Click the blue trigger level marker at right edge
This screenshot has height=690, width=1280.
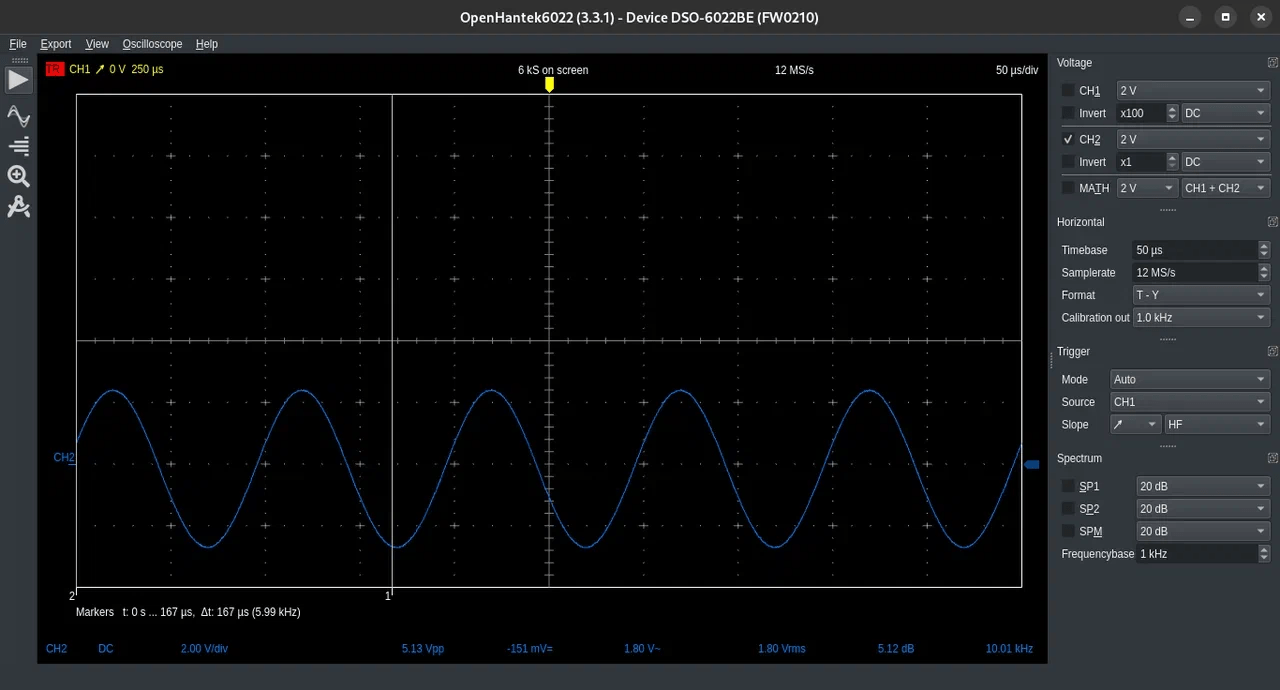pos(1032,463)
